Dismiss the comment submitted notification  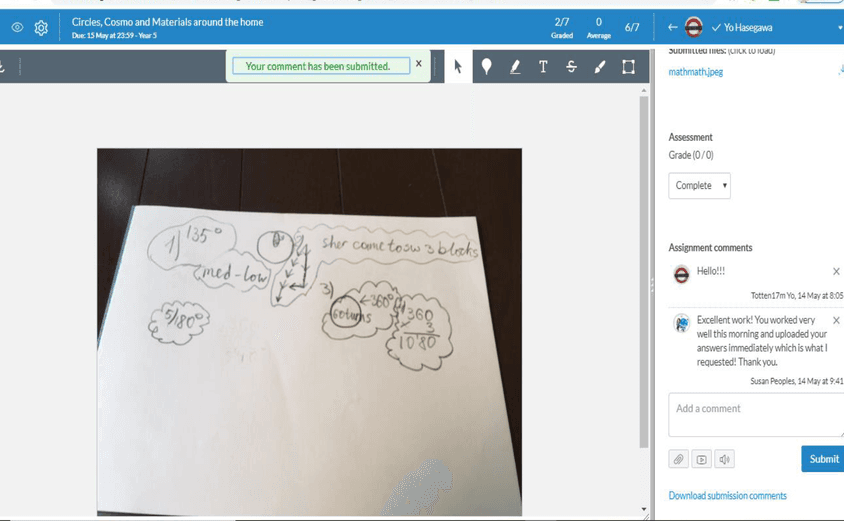coord(419,64)
